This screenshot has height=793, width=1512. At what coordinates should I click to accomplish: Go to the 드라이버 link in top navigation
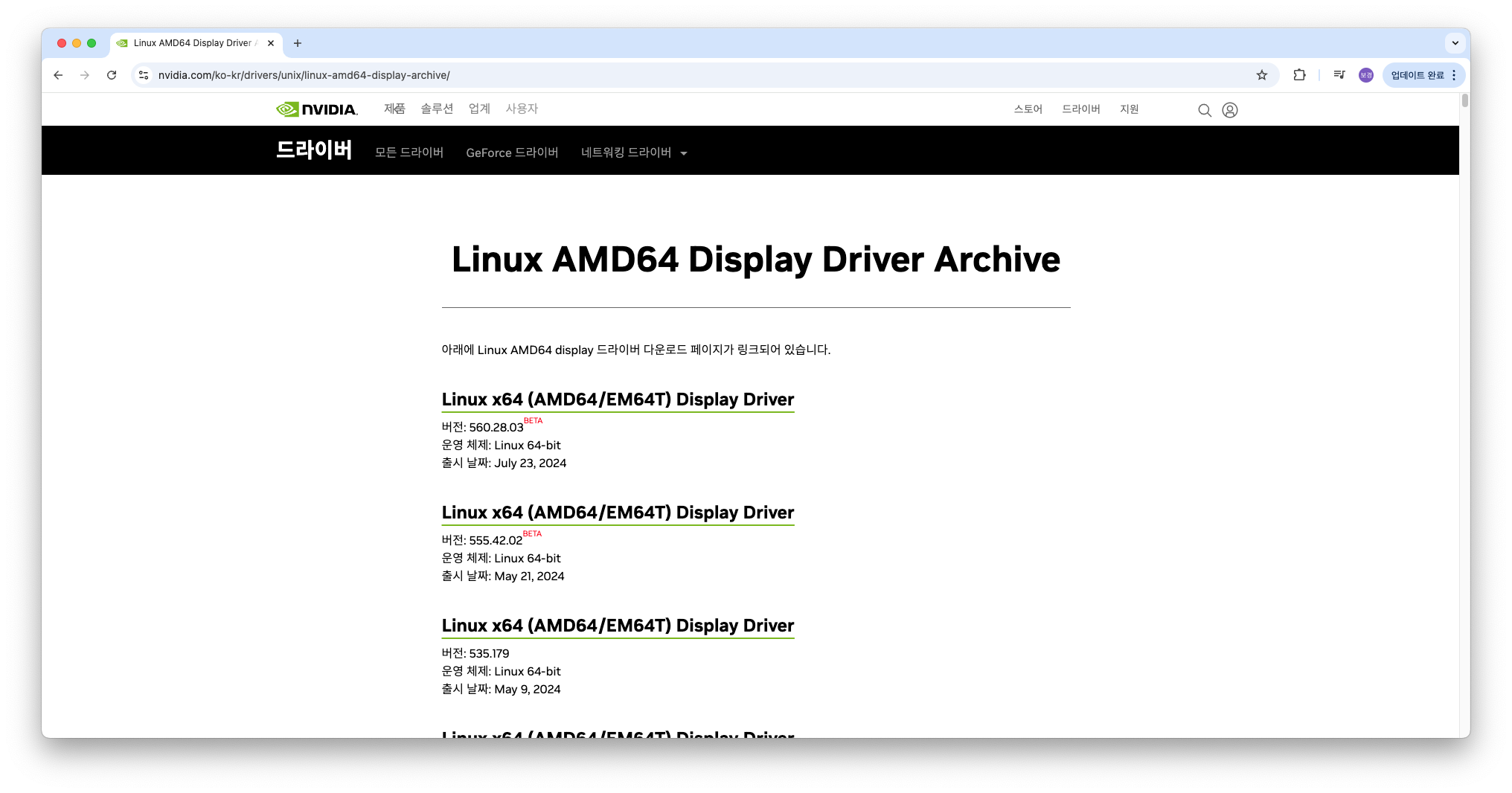click(x=1081, y=109)
